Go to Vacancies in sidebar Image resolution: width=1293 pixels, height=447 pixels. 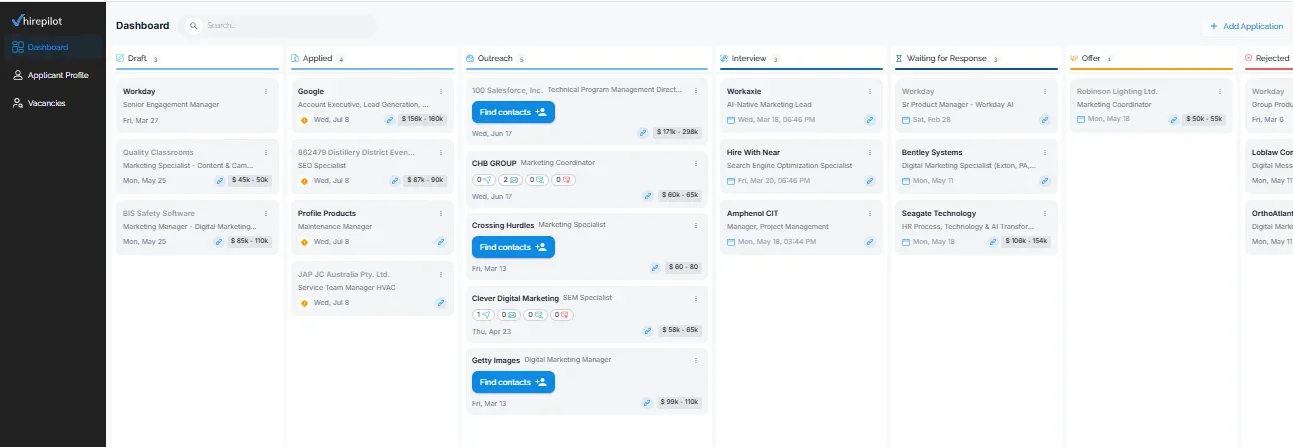pos(53,103)
